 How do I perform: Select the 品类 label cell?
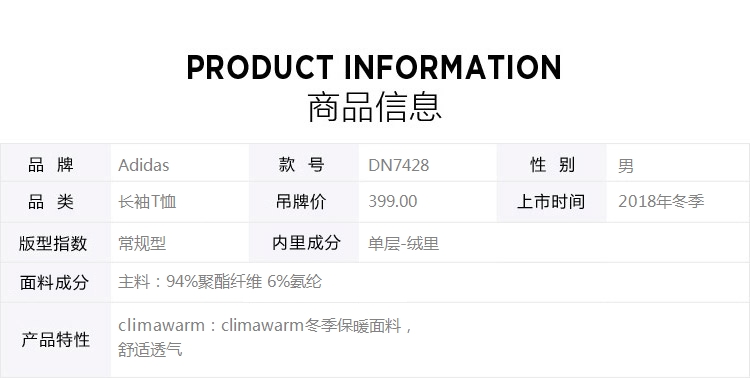(x=55, y=202)
